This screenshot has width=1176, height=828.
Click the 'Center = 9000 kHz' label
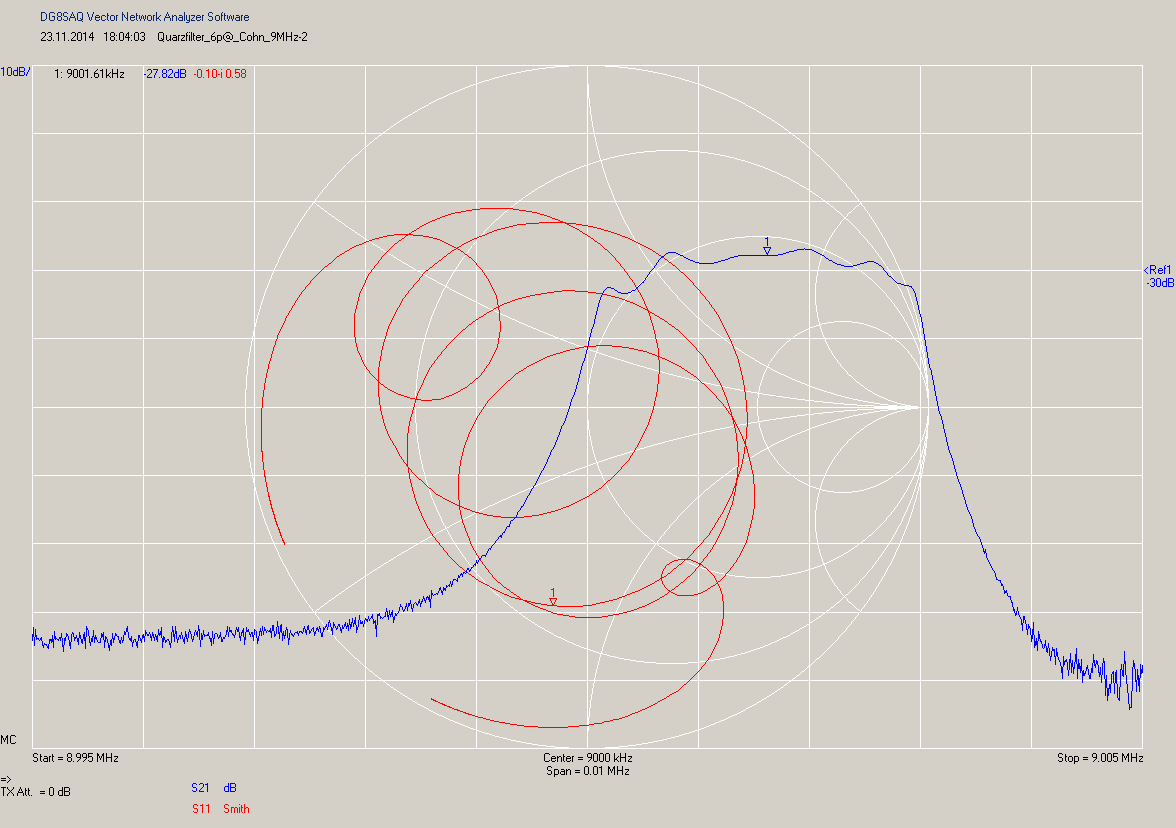(x=588, y=758)
